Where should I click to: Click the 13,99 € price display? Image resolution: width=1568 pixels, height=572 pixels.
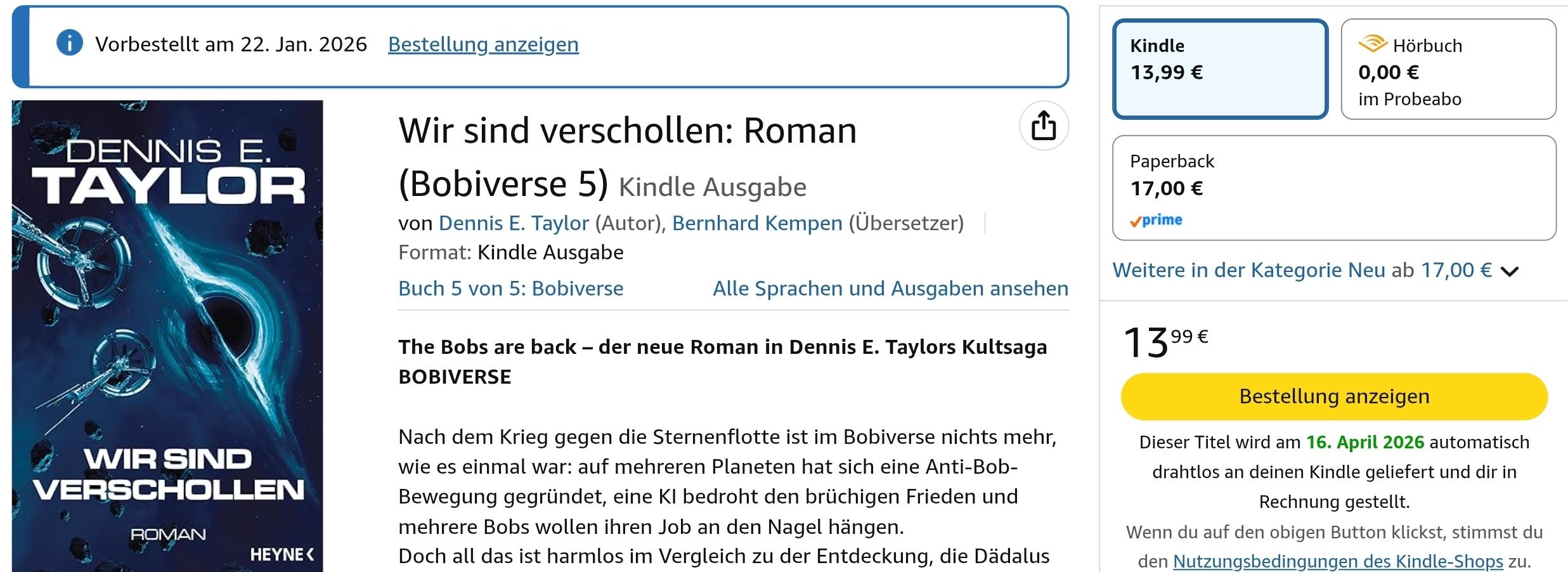coord(1165,342)
